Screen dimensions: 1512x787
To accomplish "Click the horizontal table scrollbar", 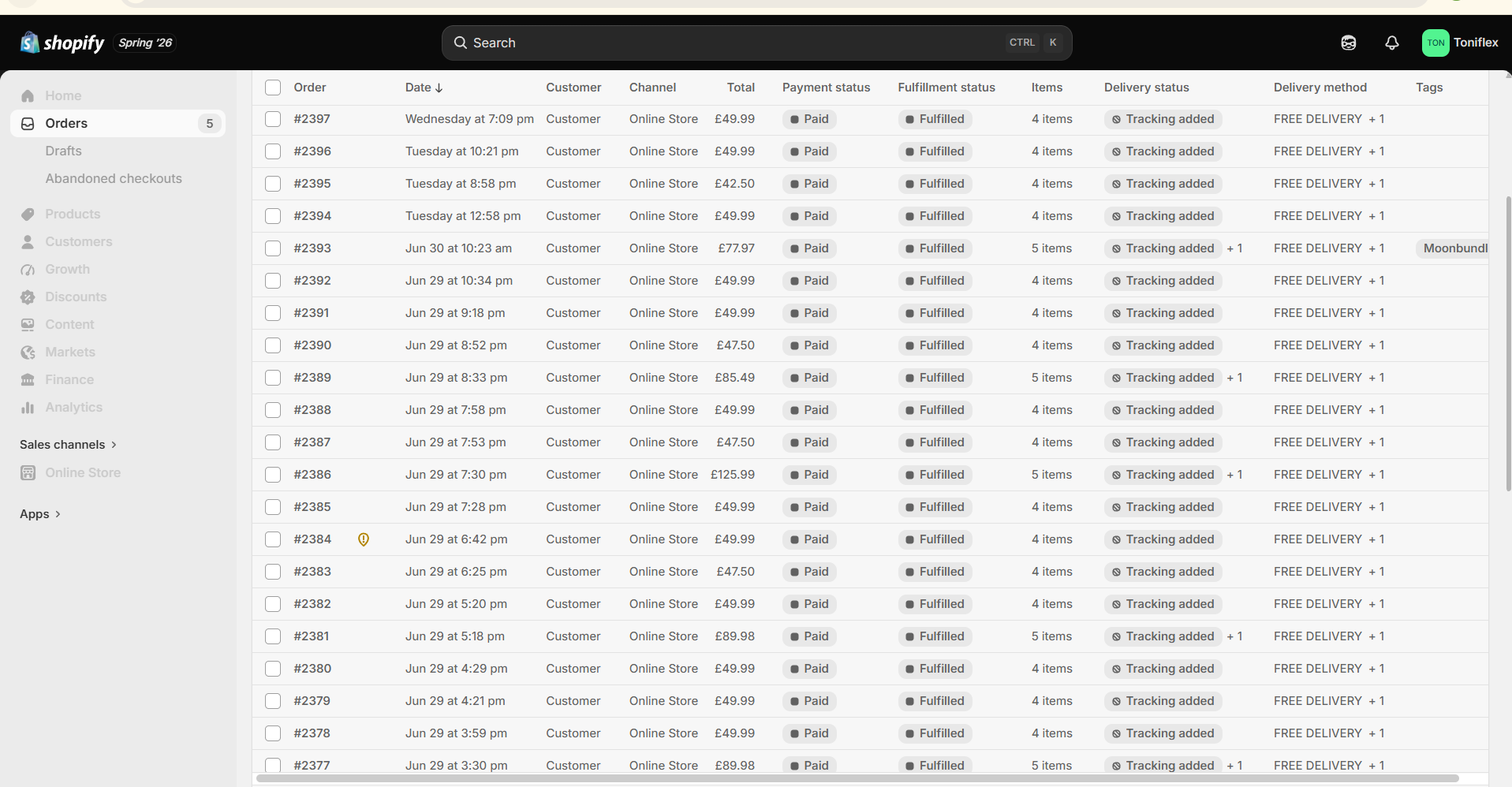I will tap(857, 778).
